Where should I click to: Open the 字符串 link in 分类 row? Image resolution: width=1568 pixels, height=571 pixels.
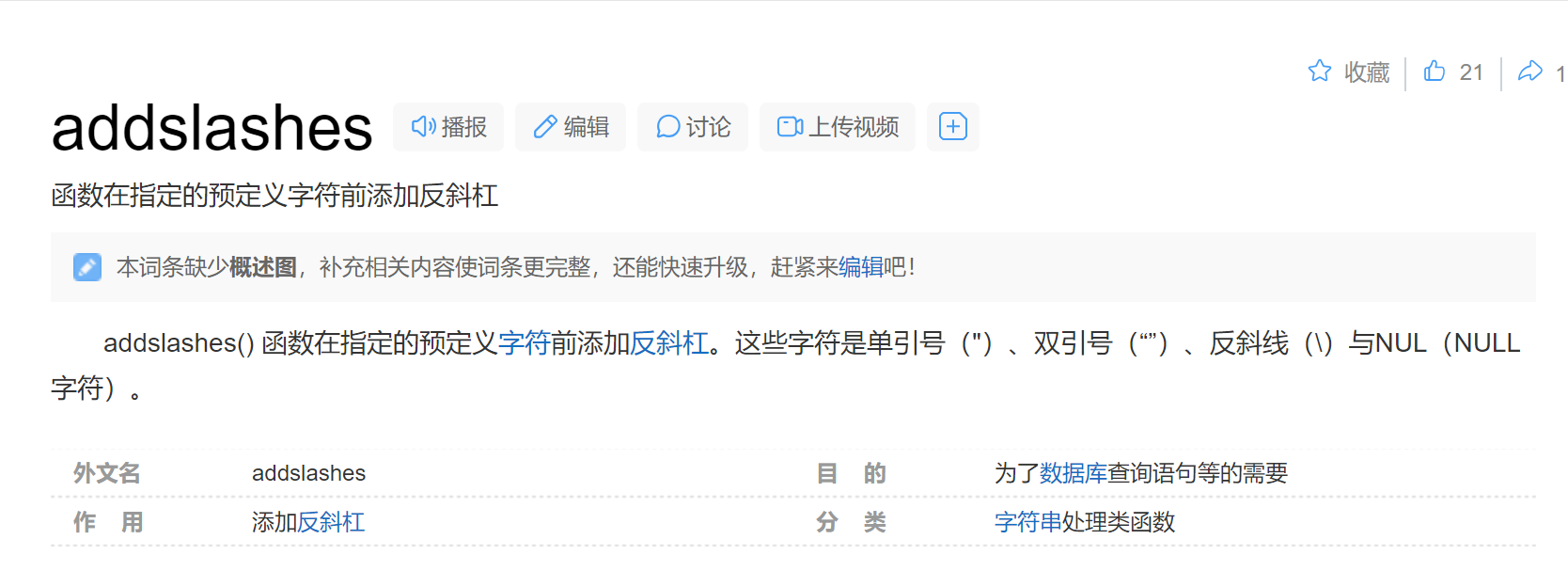pos(1028,522)
